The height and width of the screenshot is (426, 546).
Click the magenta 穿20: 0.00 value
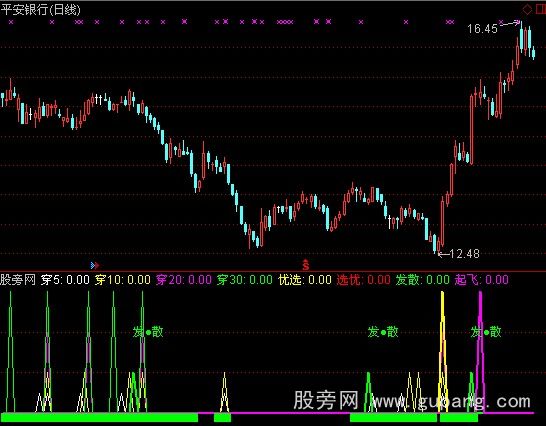click(184, 279)
